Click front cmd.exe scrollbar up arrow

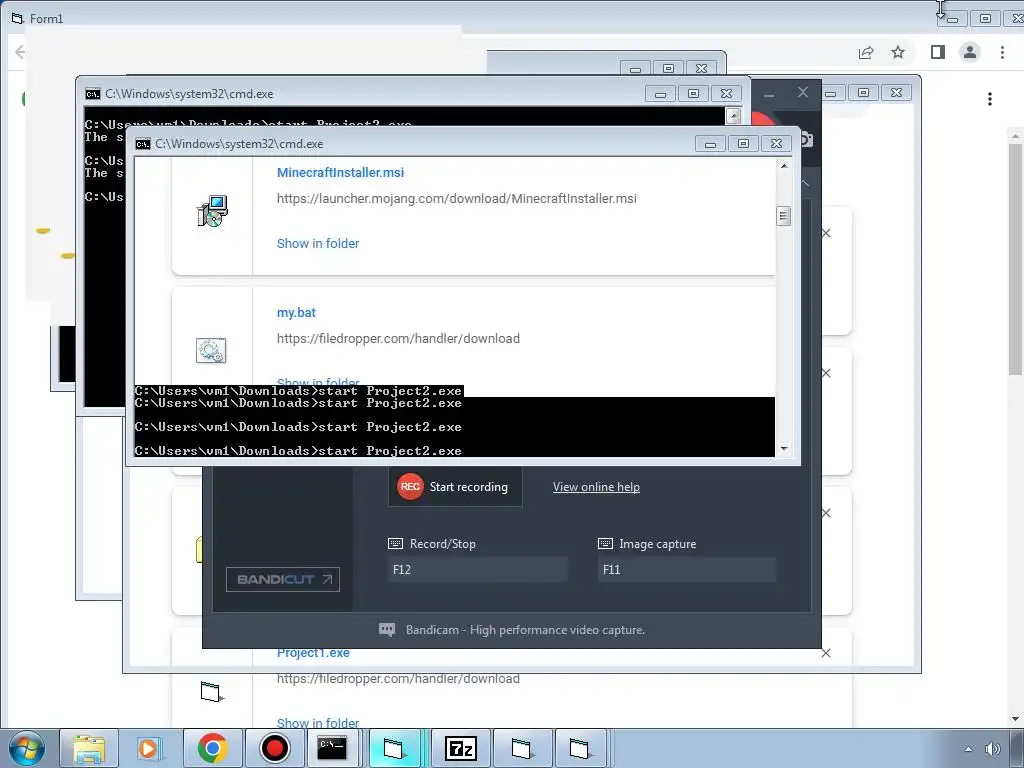(784, 166)
